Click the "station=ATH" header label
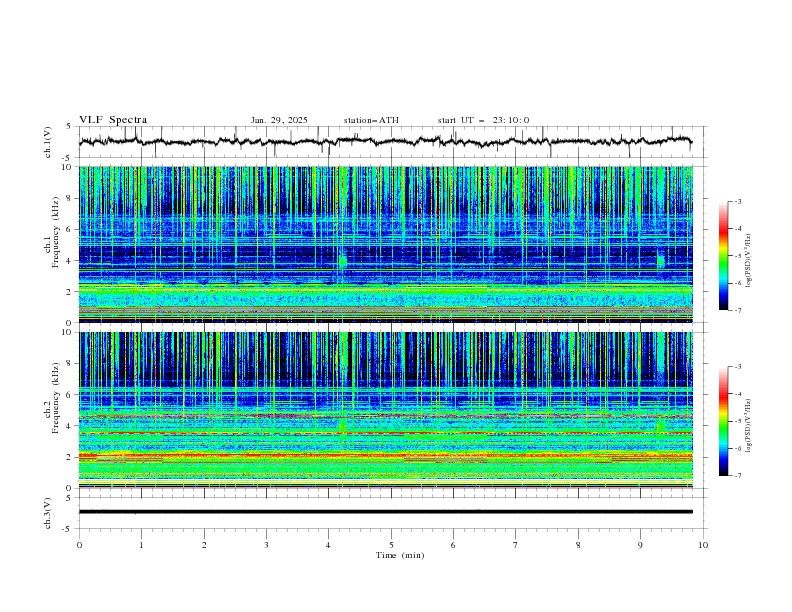 click(371, 120)
